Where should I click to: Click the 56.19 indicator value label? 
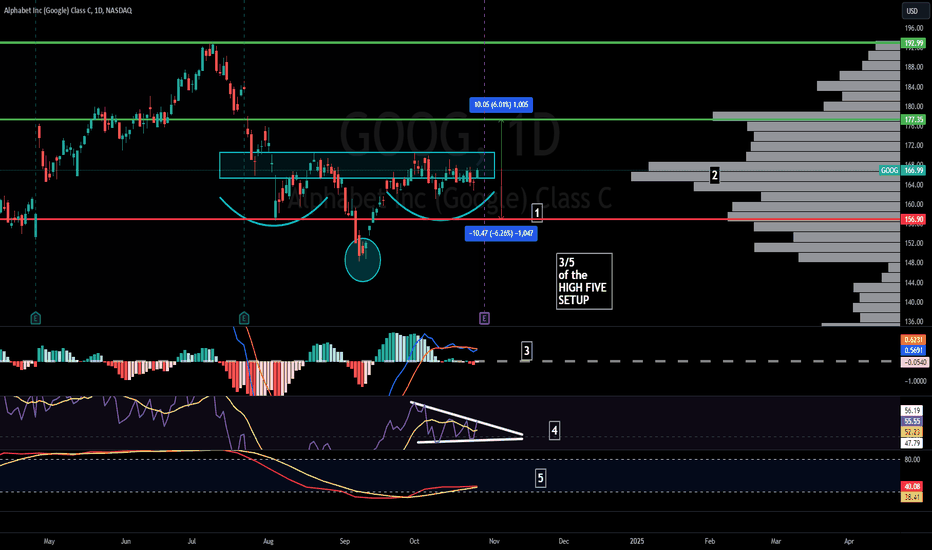[912, 410]
